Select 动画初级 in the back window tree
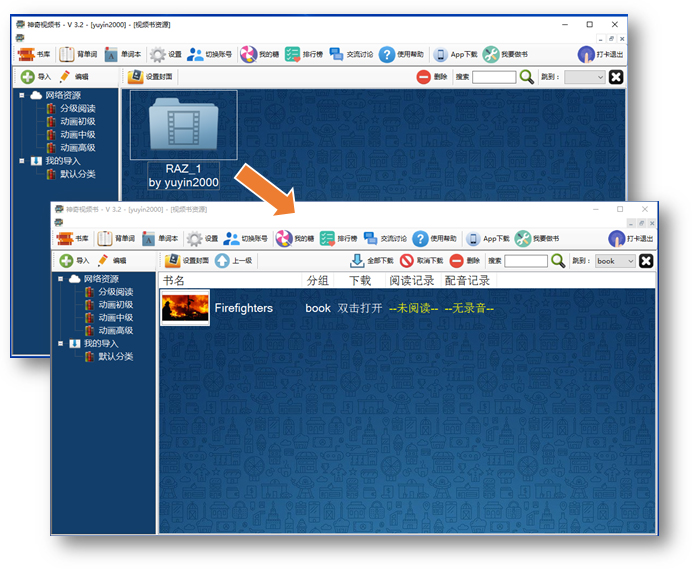 77,121
